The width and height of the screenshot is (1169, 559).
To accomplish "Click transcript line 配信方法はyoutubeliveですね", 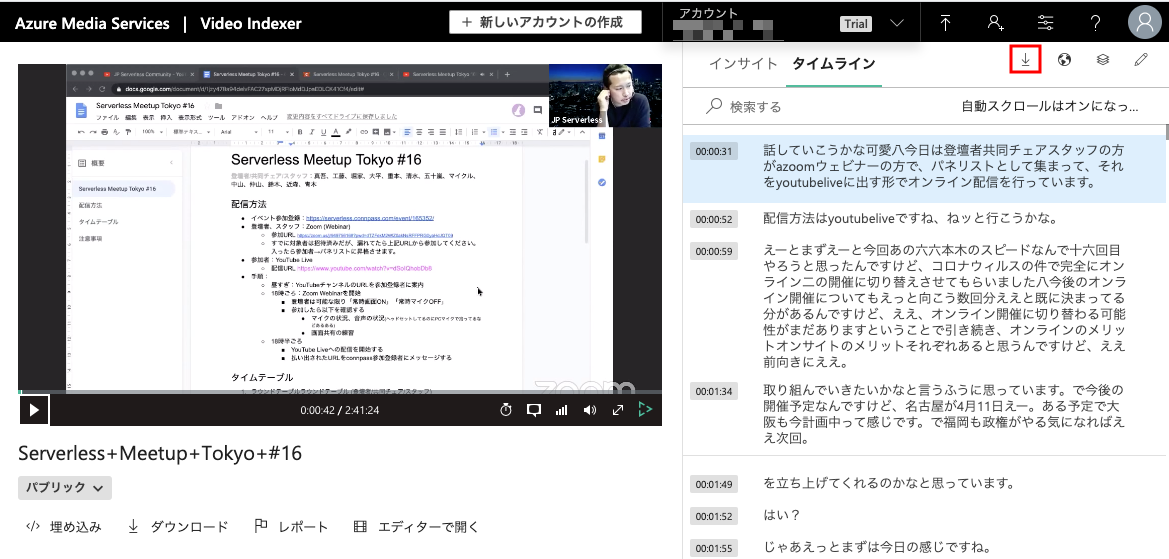I will [x=911, y=218].
